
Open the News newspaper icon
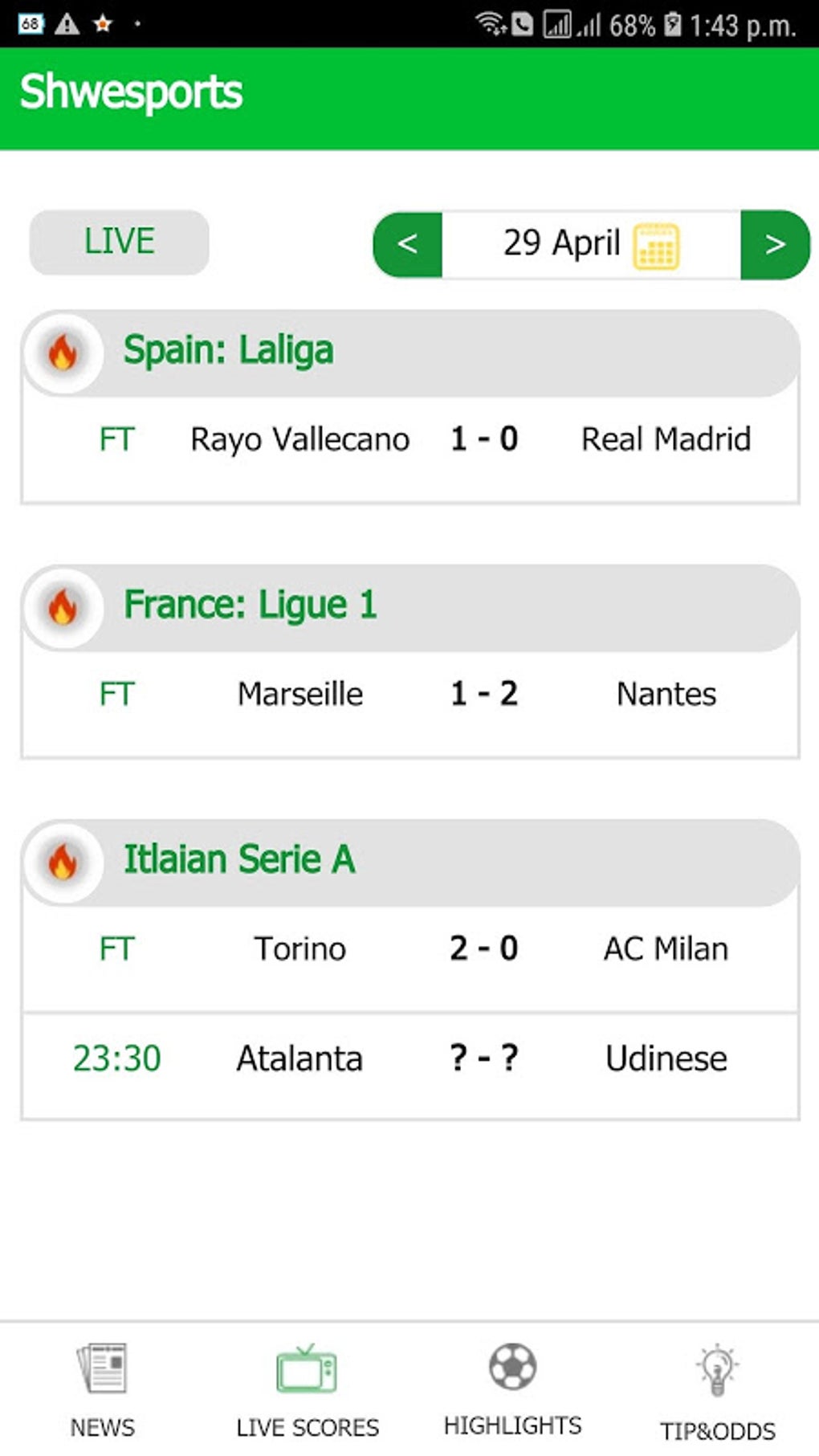tap(103, 1368)
